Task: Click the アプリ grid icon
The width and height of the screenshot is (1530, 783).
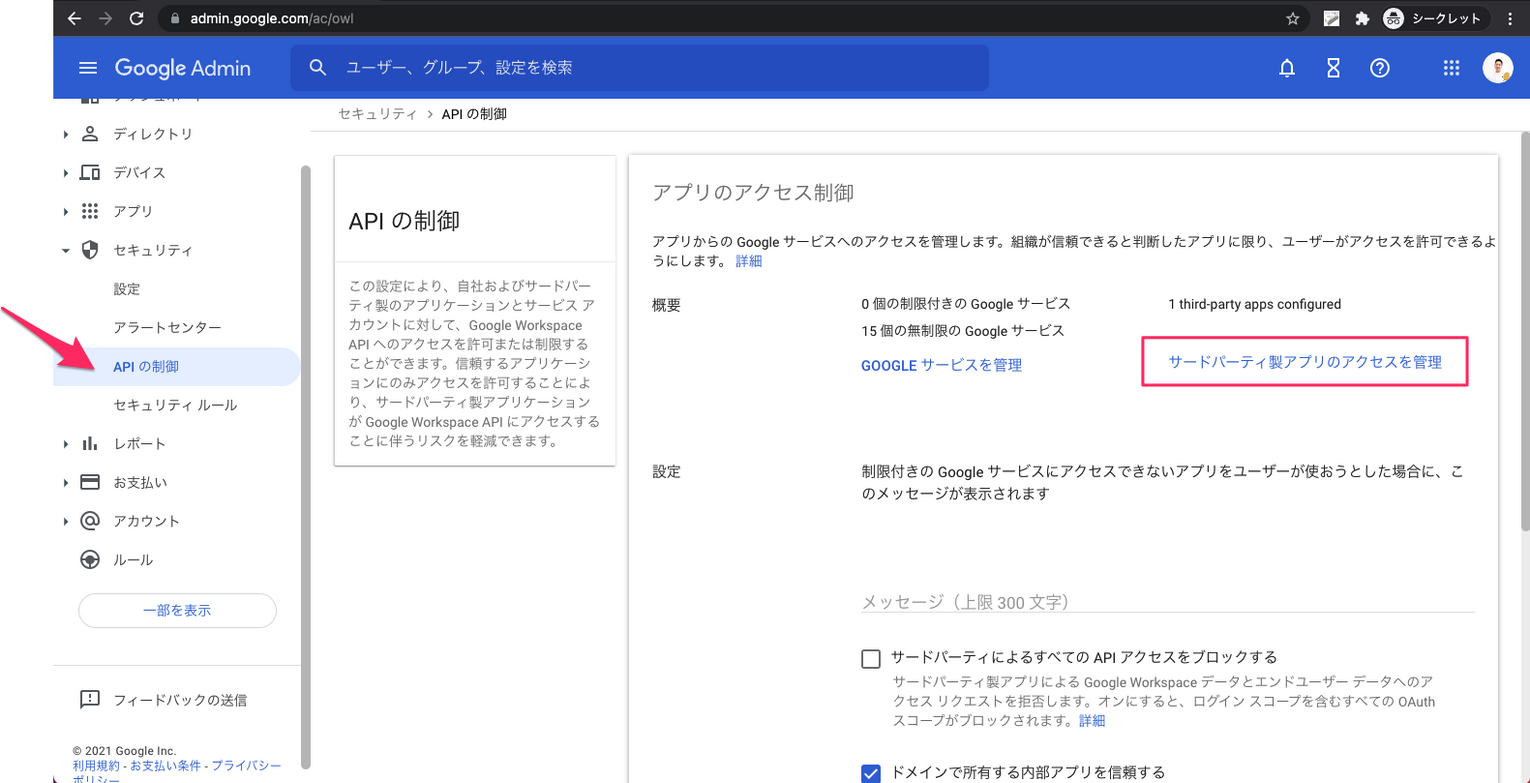Action: pos(90,211)
